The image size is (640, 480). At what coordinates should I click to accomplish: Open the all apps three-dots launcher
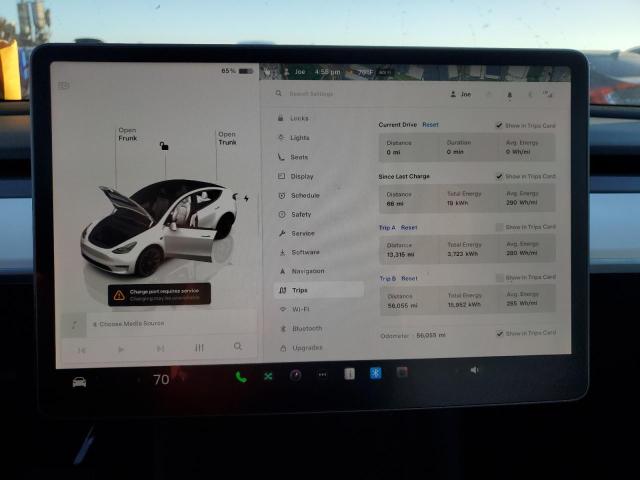(x=322, y=374)
